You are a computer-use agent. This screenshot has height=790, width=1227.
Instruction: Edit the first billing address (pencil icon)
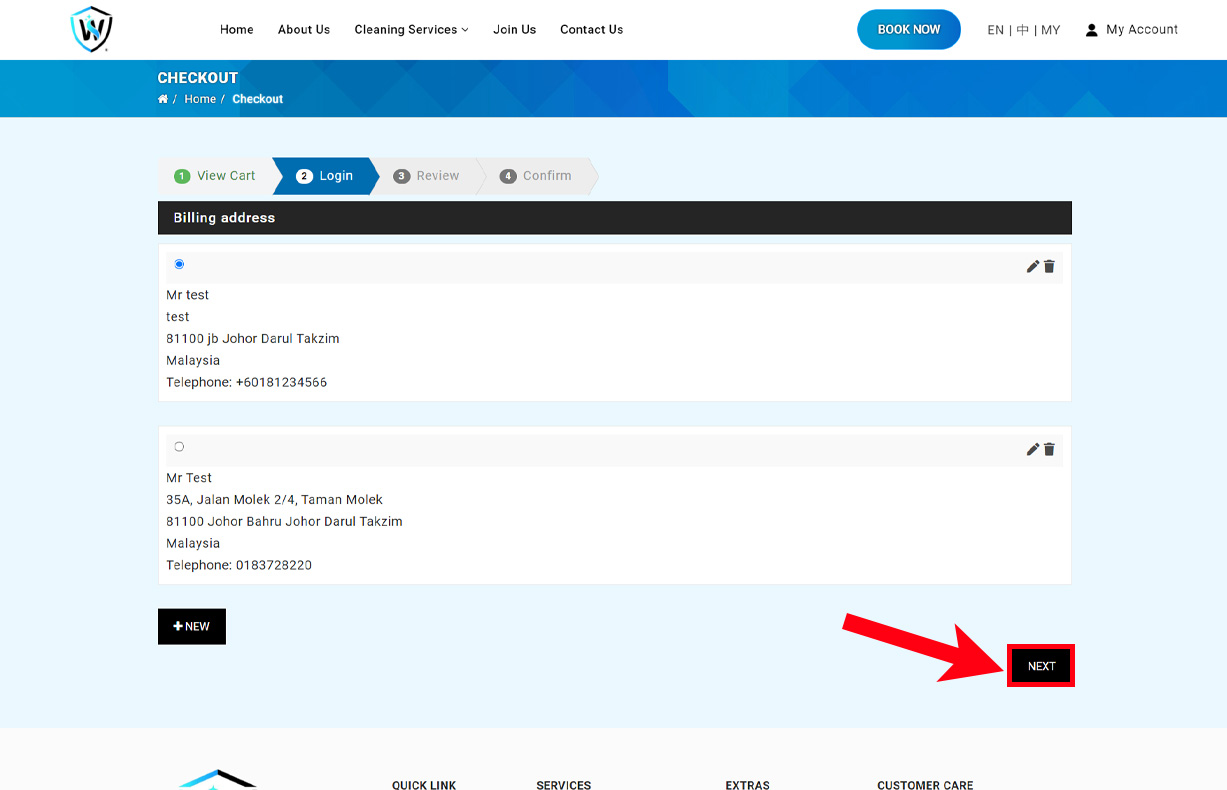pos(1033,266)
